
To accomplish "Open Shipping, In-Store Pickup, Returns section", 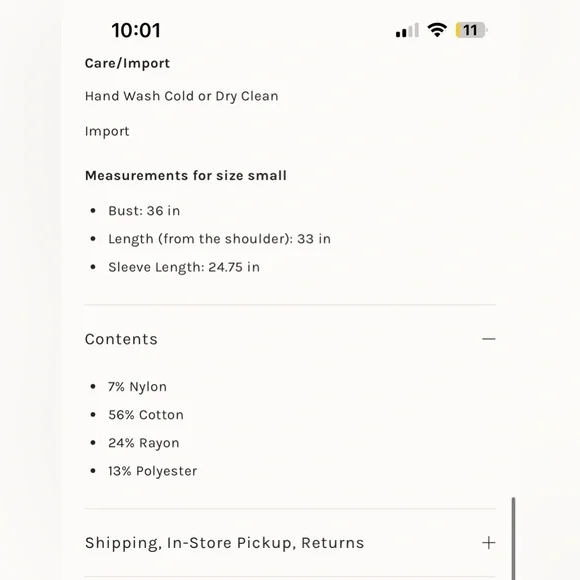I will (290, 543).
